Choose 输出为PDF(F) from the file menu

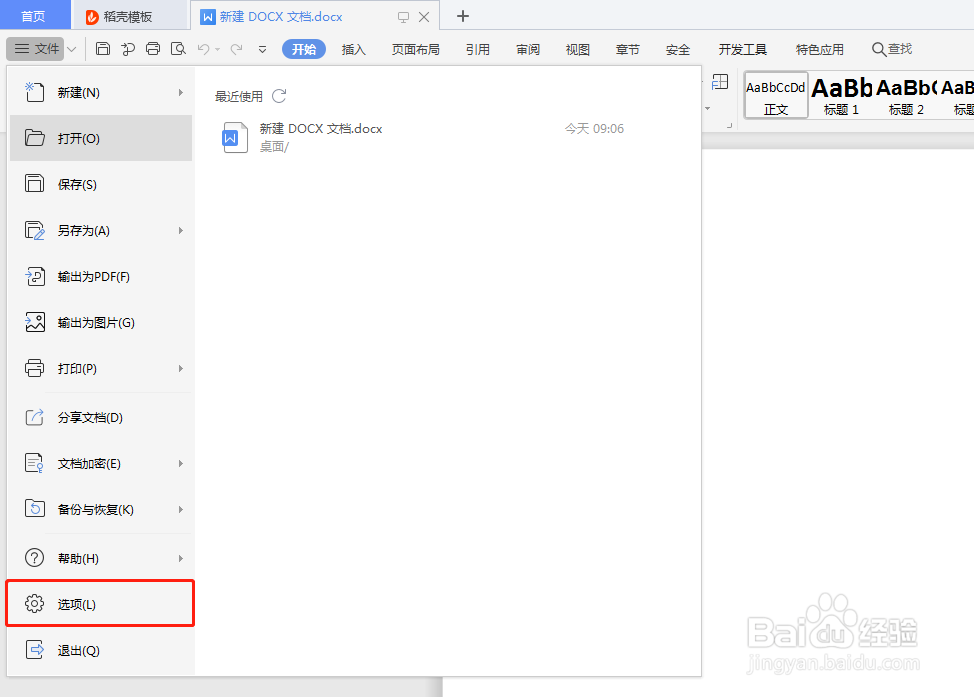[x=100, y=276]
